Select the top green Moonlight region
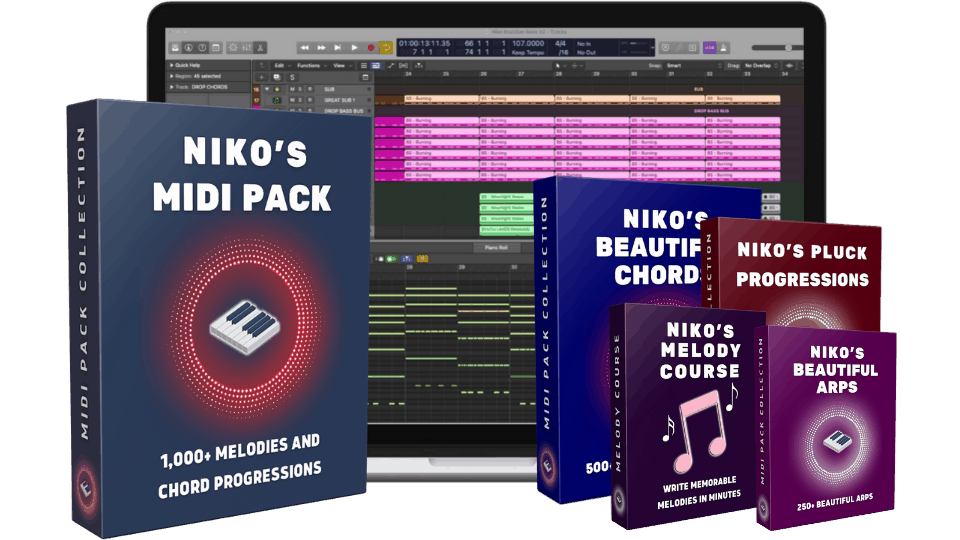The width and height of the screenshot is (960, 540). (x=505, y=197)
